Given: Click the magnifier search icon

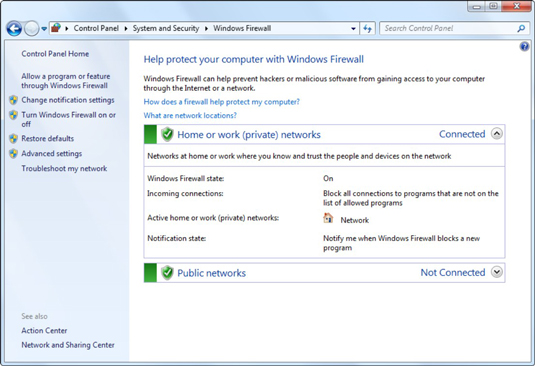Looking at the screenshot, I should (521, 29).
